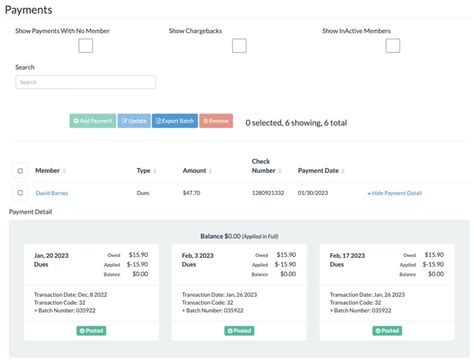Click the Add Payment button
This screenshot has height=363, width=474.
[93, 121]
